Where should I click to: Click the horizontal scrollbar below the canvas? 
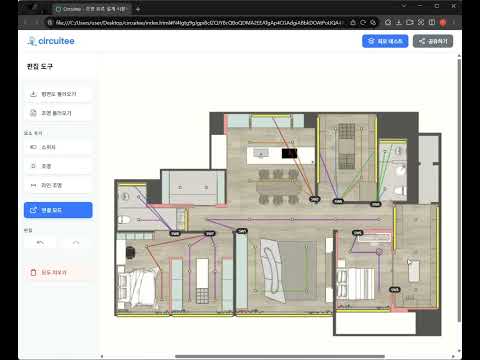[x=280, y=356]
